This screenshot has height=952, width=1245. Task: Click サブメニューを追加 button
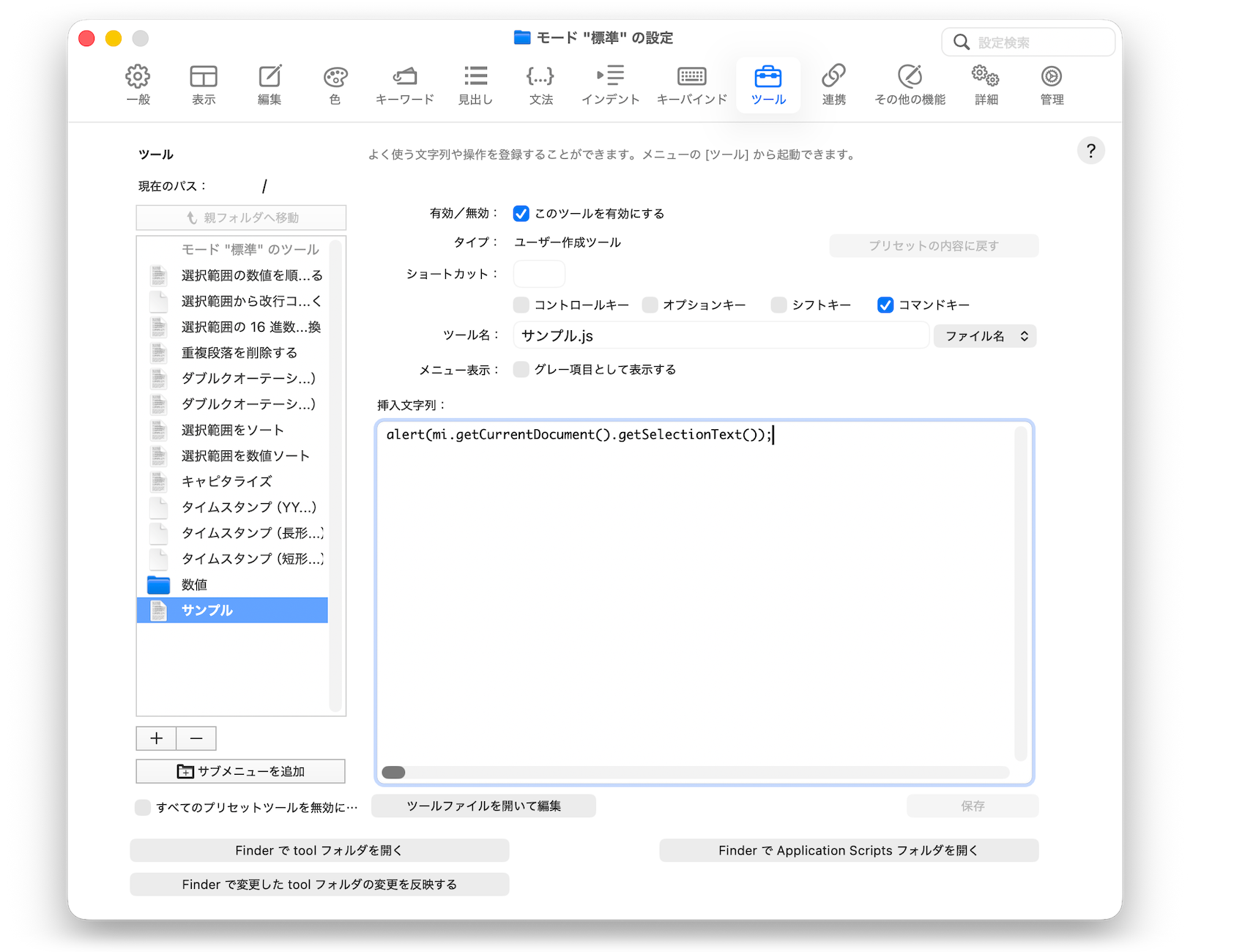pyautogui.click(x=240, y=771)
